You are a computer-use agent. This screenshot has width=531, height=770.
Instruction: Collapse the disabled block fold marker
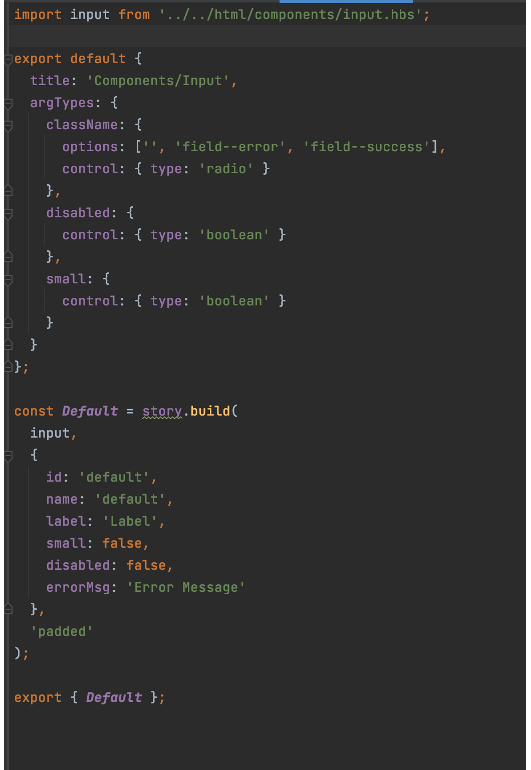point(8,214)
